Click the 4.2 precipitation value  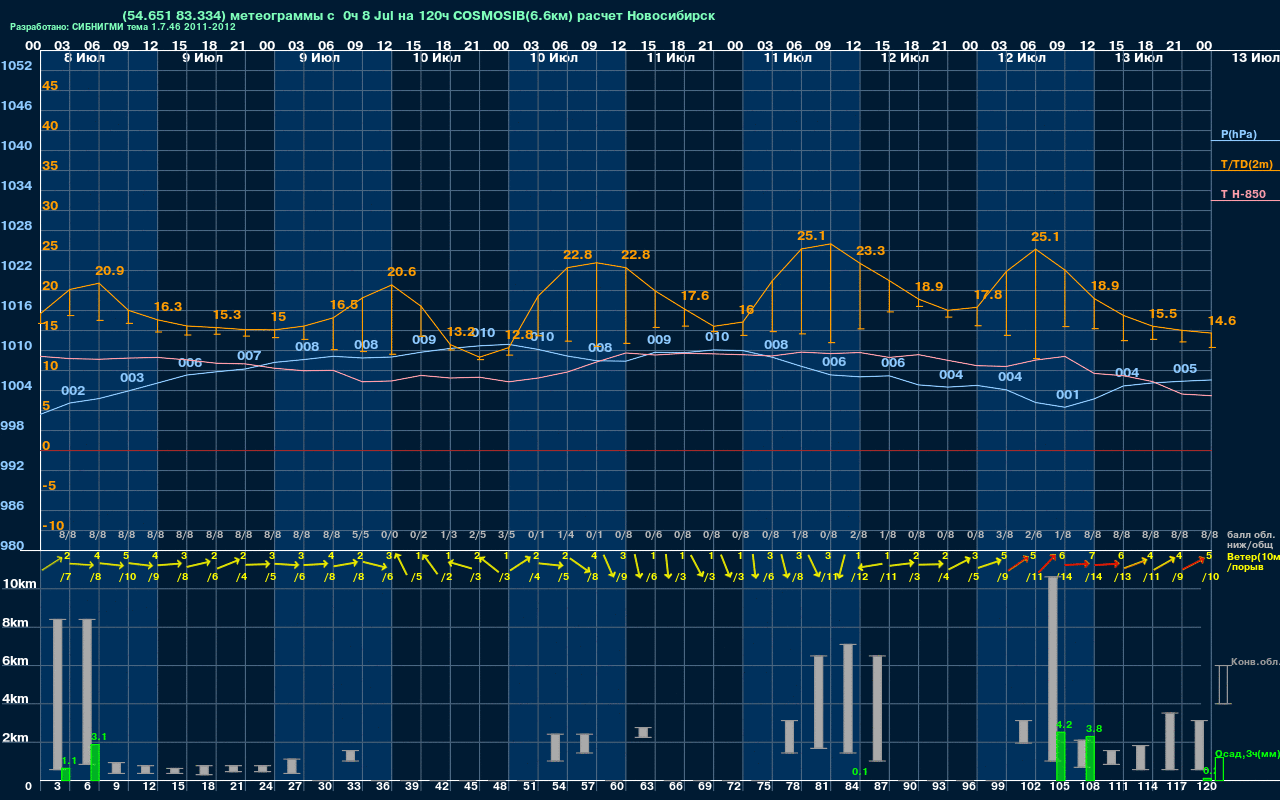pos(1064,725)
